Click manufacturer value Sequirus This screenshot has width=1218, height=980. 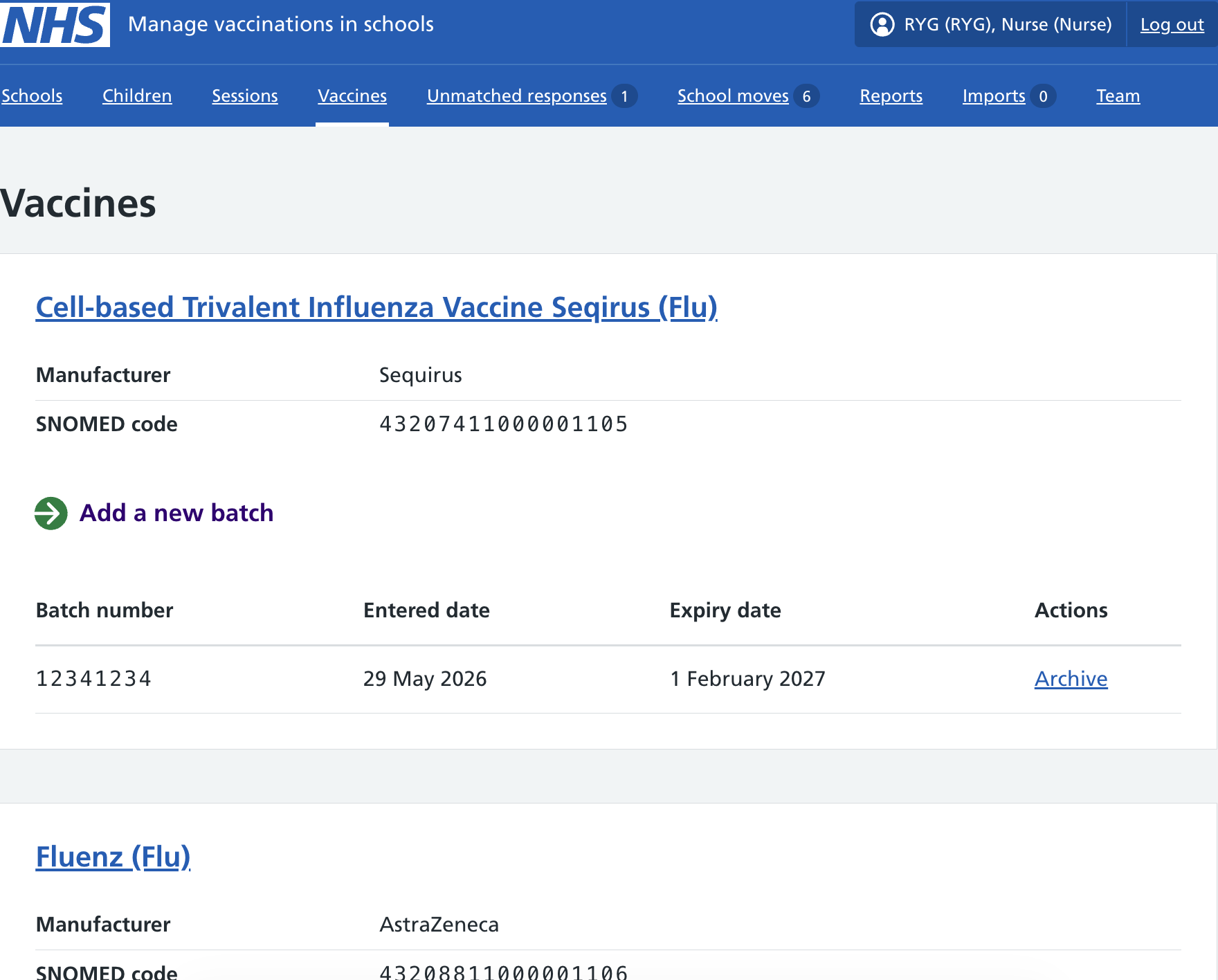point(420,375)
